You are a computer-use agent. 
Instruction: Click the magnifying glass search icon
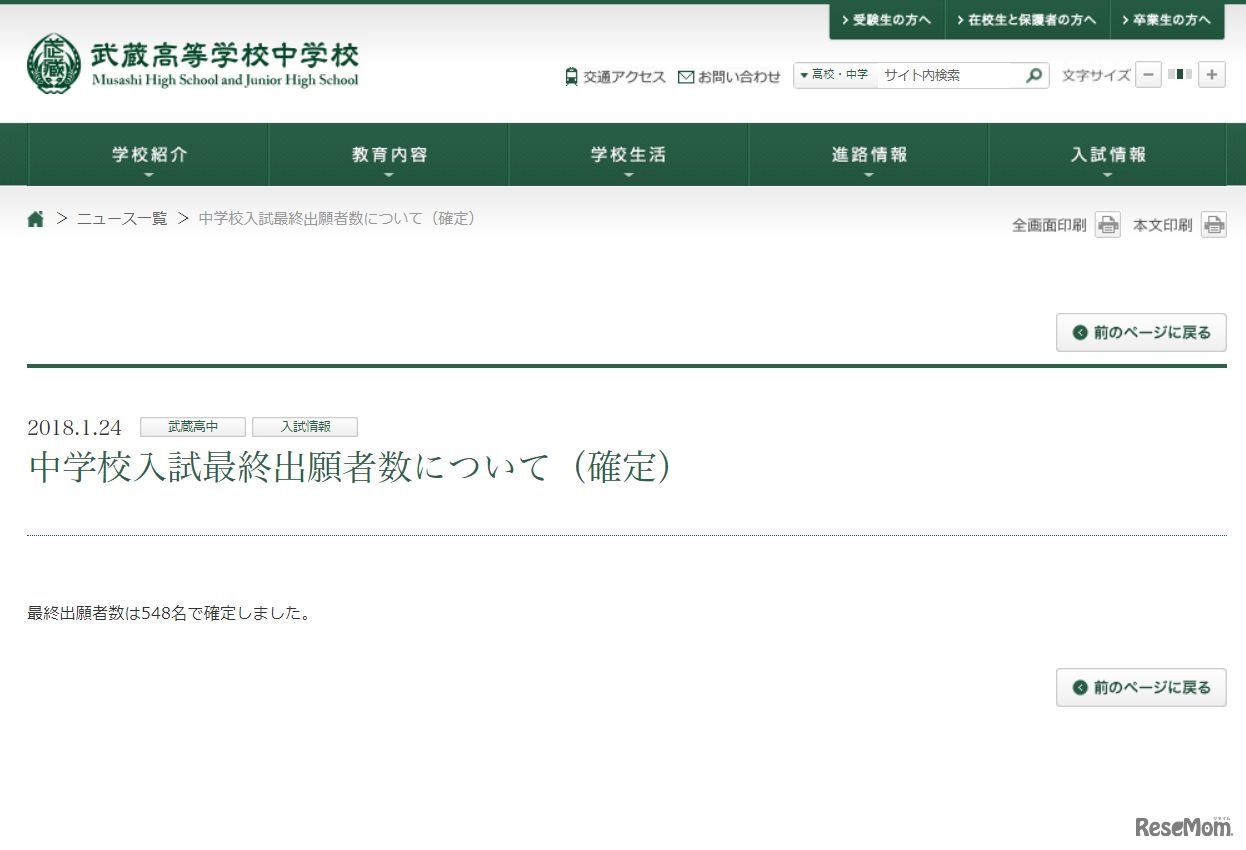(1034, 74)
